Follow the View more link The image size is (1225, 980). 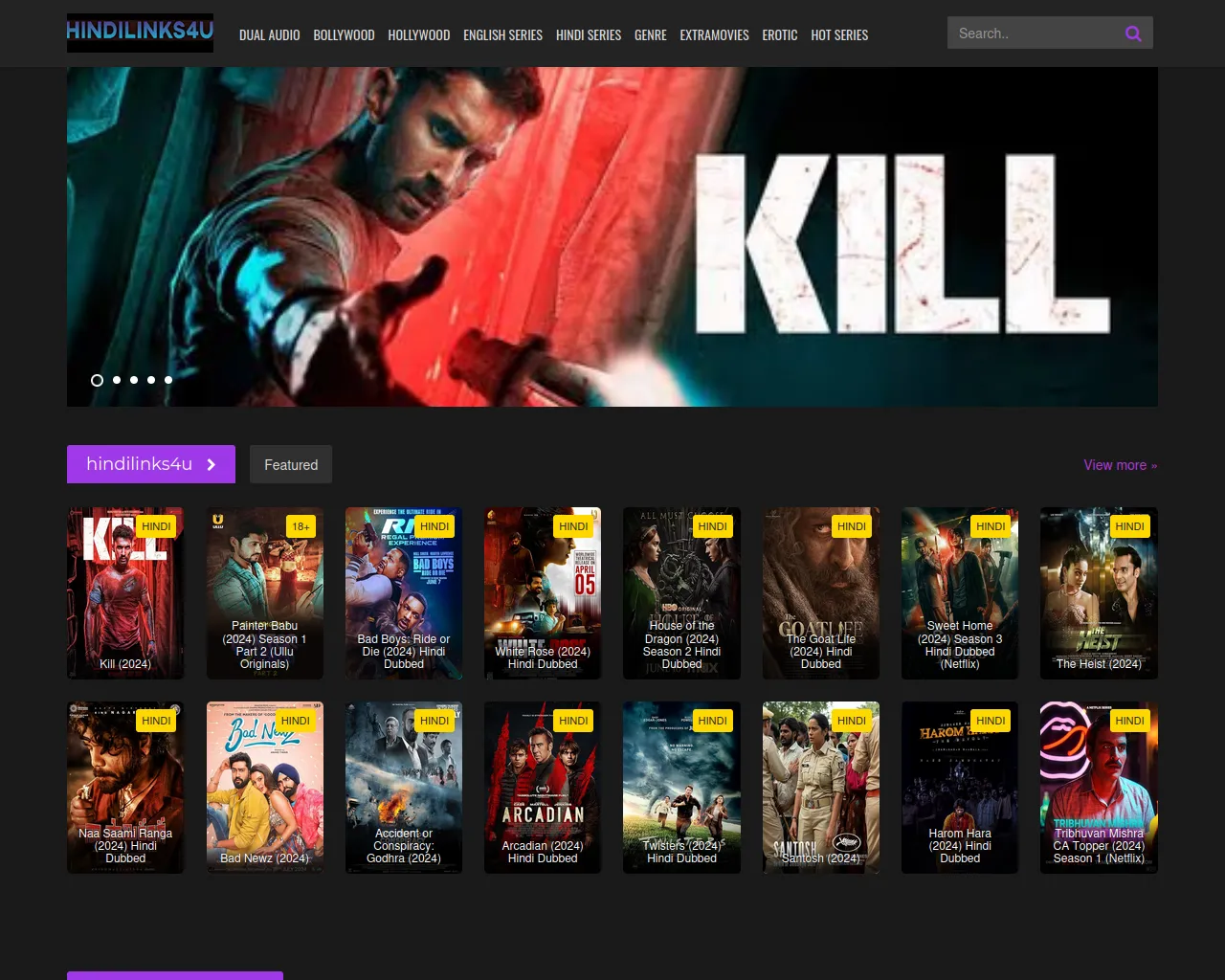[1121, 465]
